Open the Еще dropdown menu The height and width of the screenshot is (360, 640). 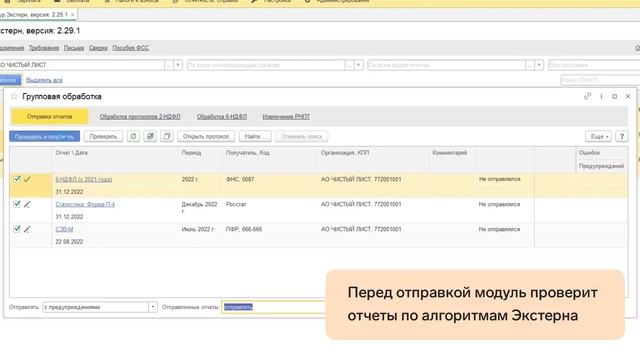pyautogui.click(x=598, y=136)
